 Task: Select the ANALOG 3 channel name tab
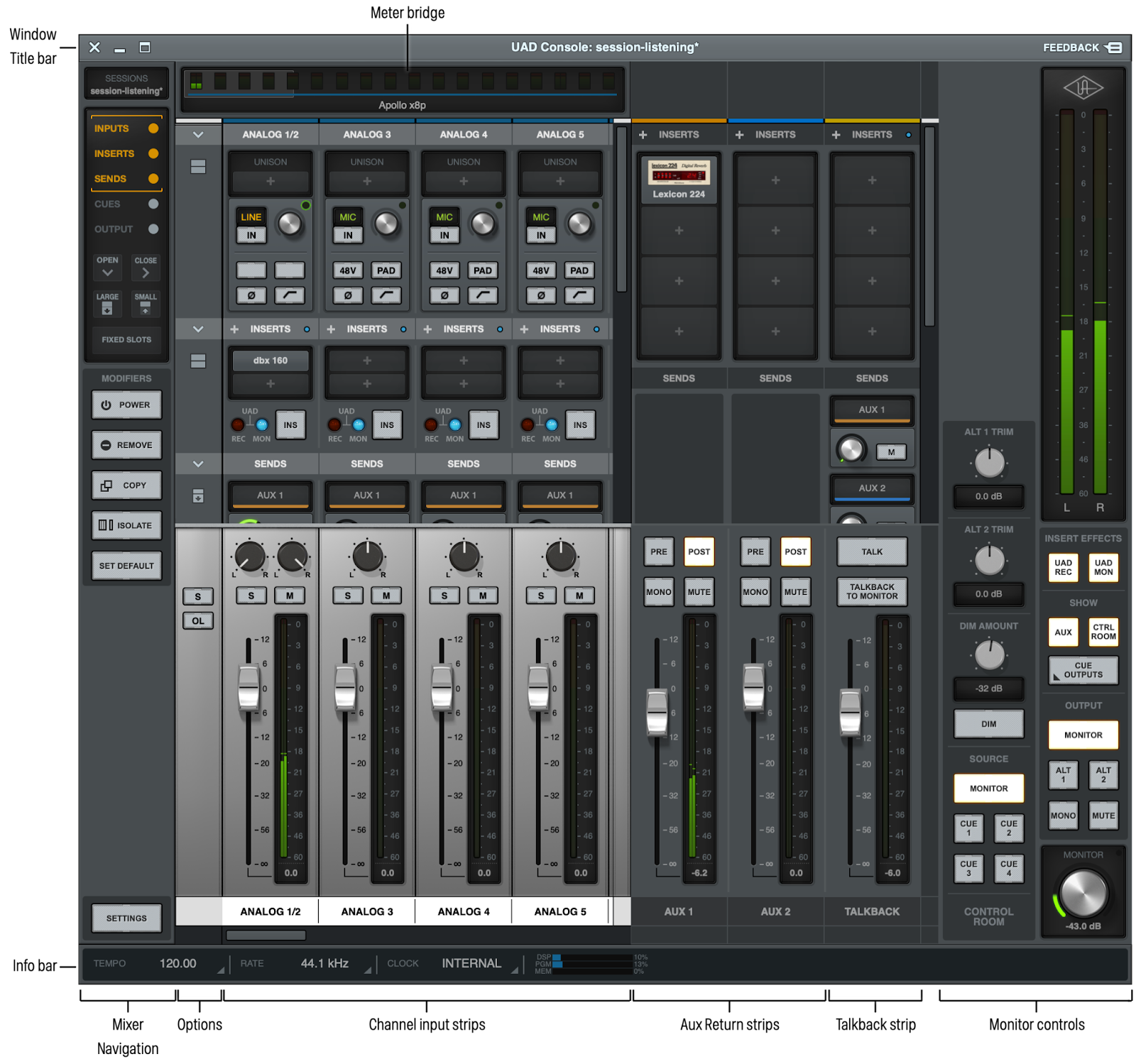coord(366,911)
